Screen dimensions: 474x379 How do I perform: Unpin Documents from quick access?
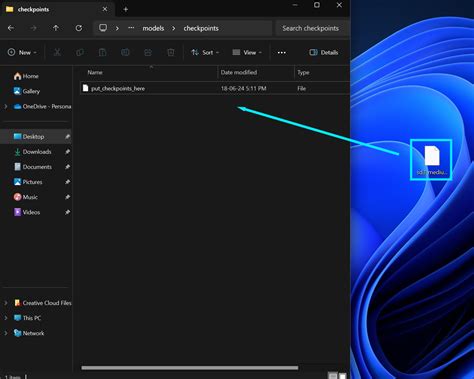67,167
